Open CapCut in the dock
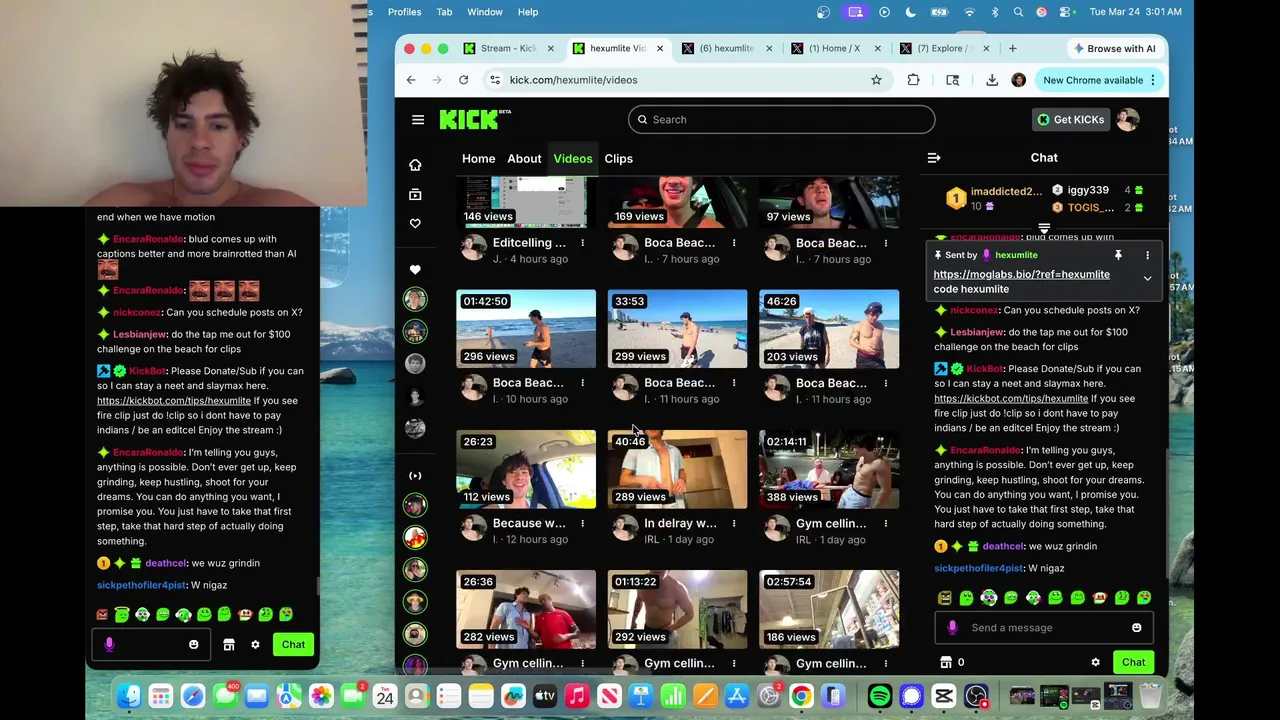The height and width of the screenshot is (720, 1280). pos(944,696)
